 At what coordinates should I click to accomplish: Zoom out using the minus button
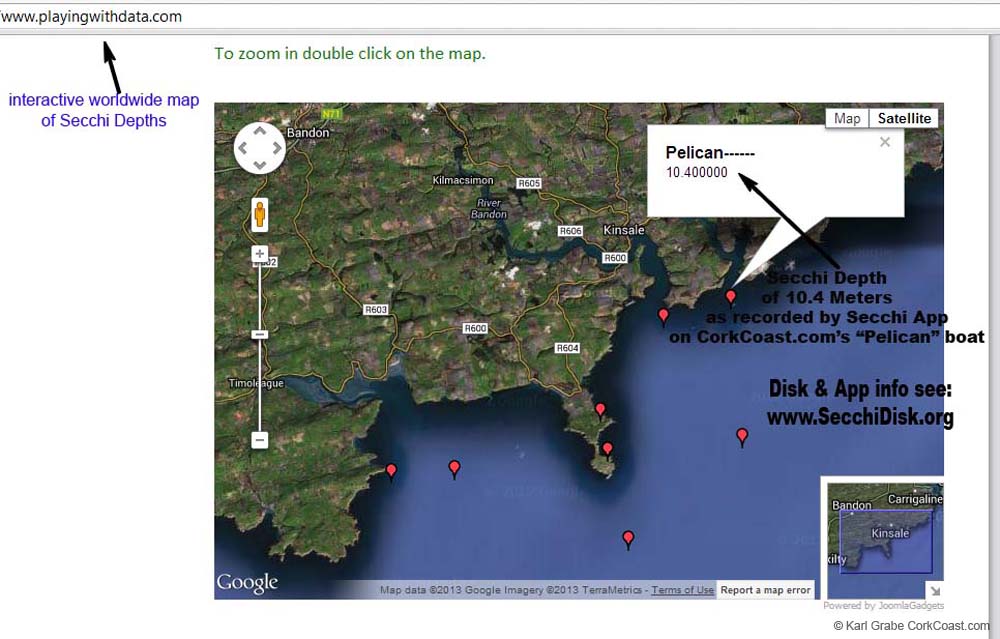260,440
